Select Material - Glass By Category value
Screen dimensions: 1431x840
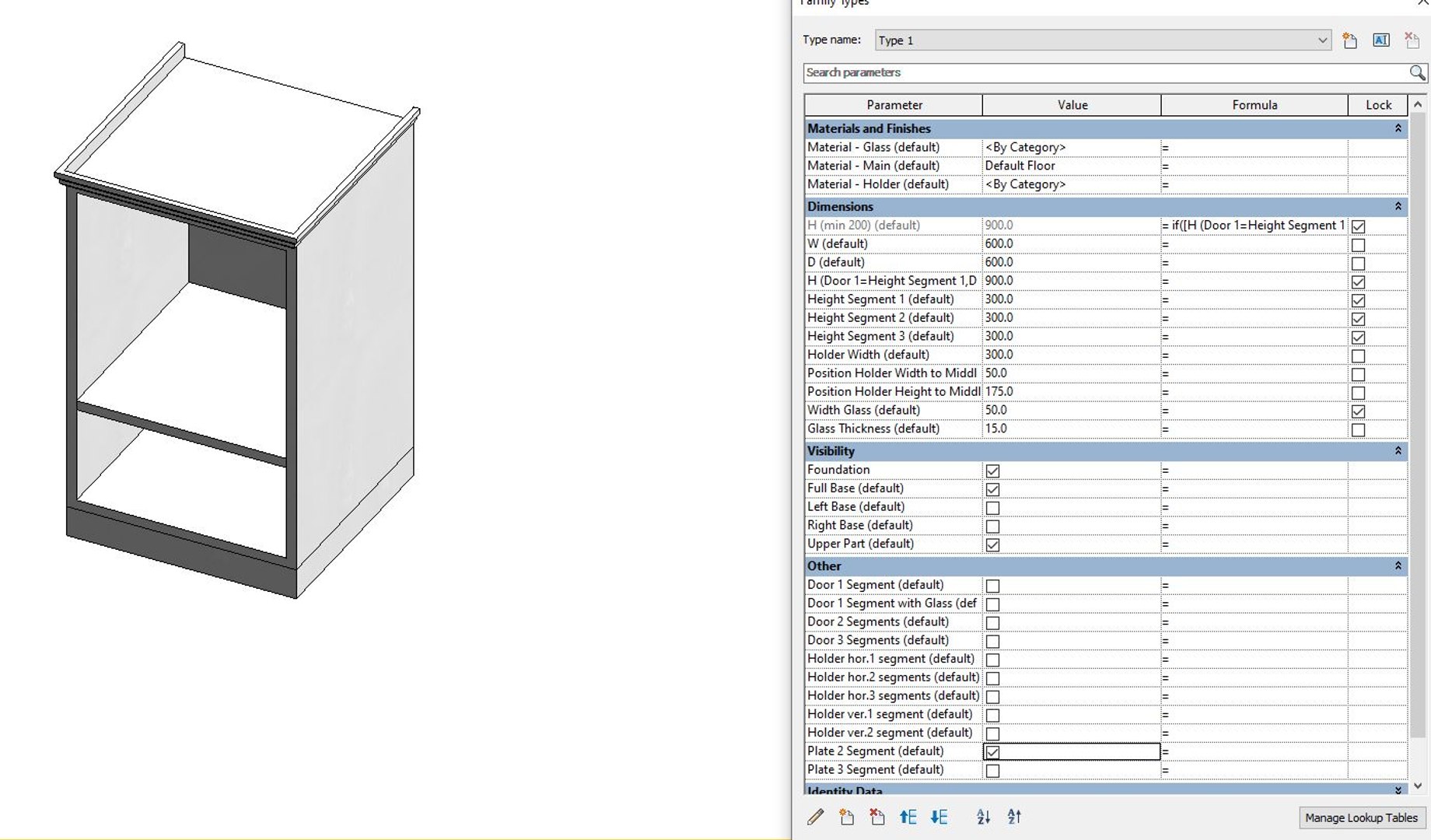(x=1072, y=147)
